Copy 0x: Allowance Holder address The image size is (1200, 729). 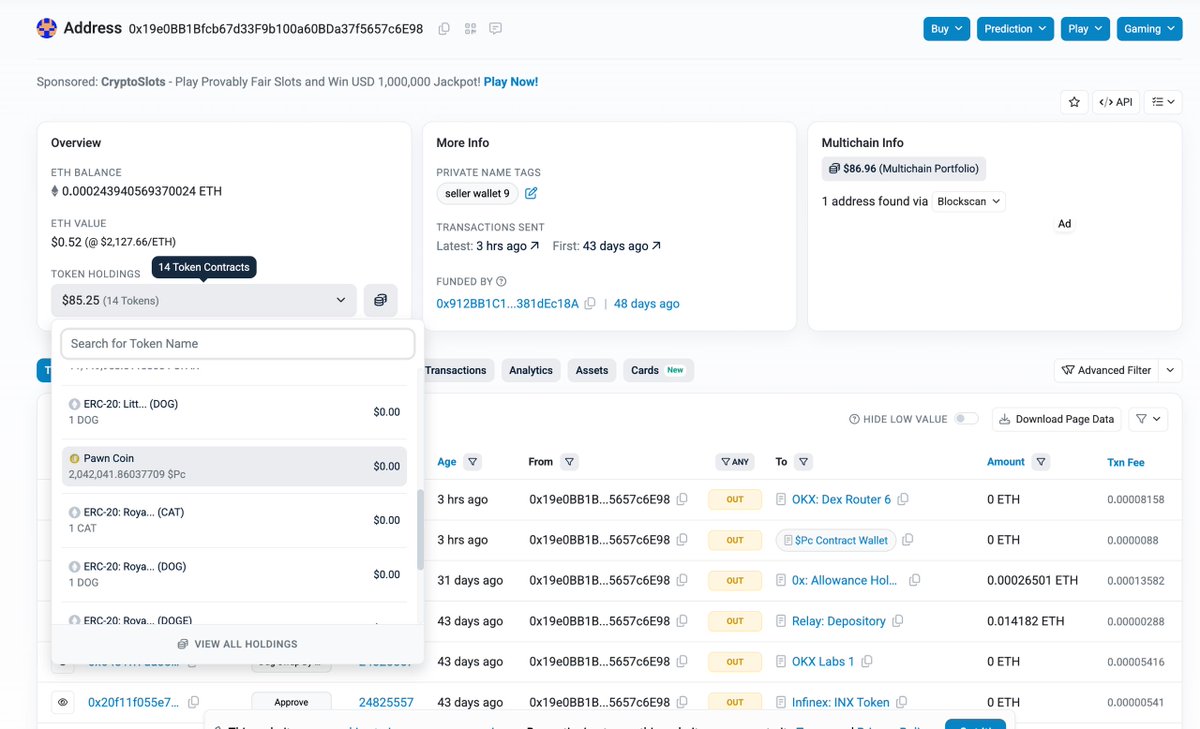click(914, 580)
